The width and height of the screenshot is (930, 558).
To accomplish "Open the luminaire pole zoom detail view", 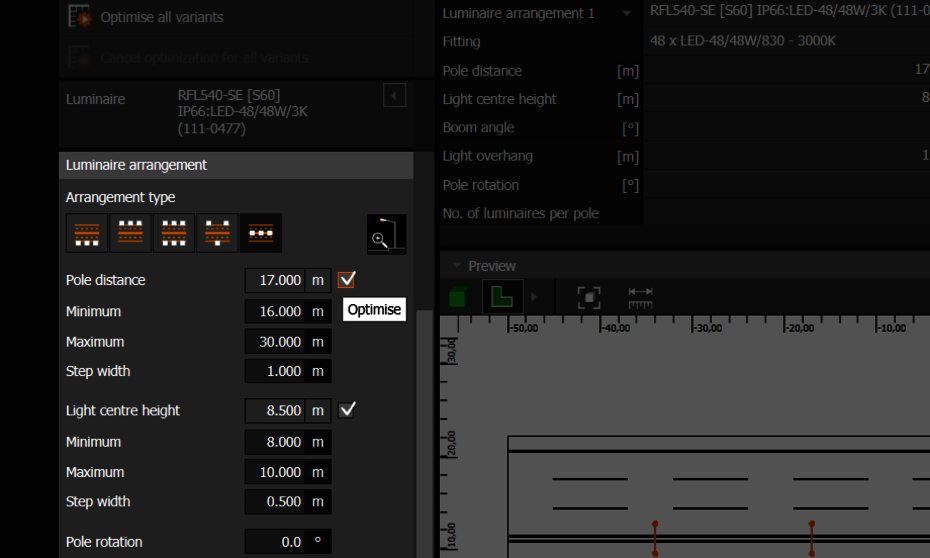I will [x=386, y=234].
